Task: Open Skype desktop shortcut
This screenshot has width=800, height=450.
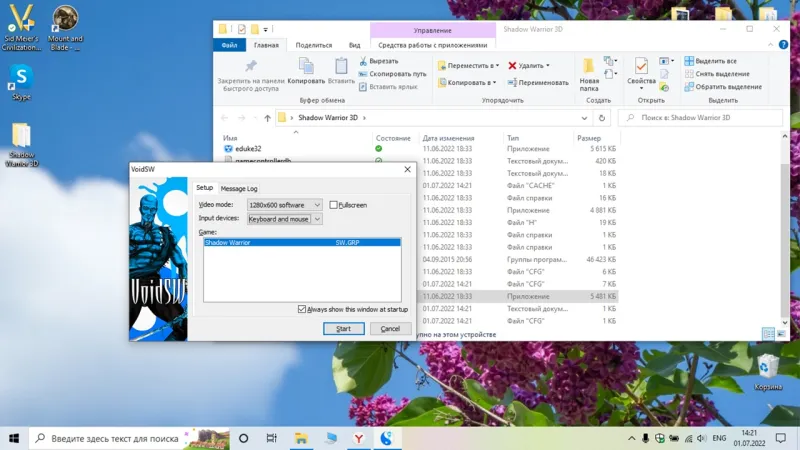Action: [21, 82]
